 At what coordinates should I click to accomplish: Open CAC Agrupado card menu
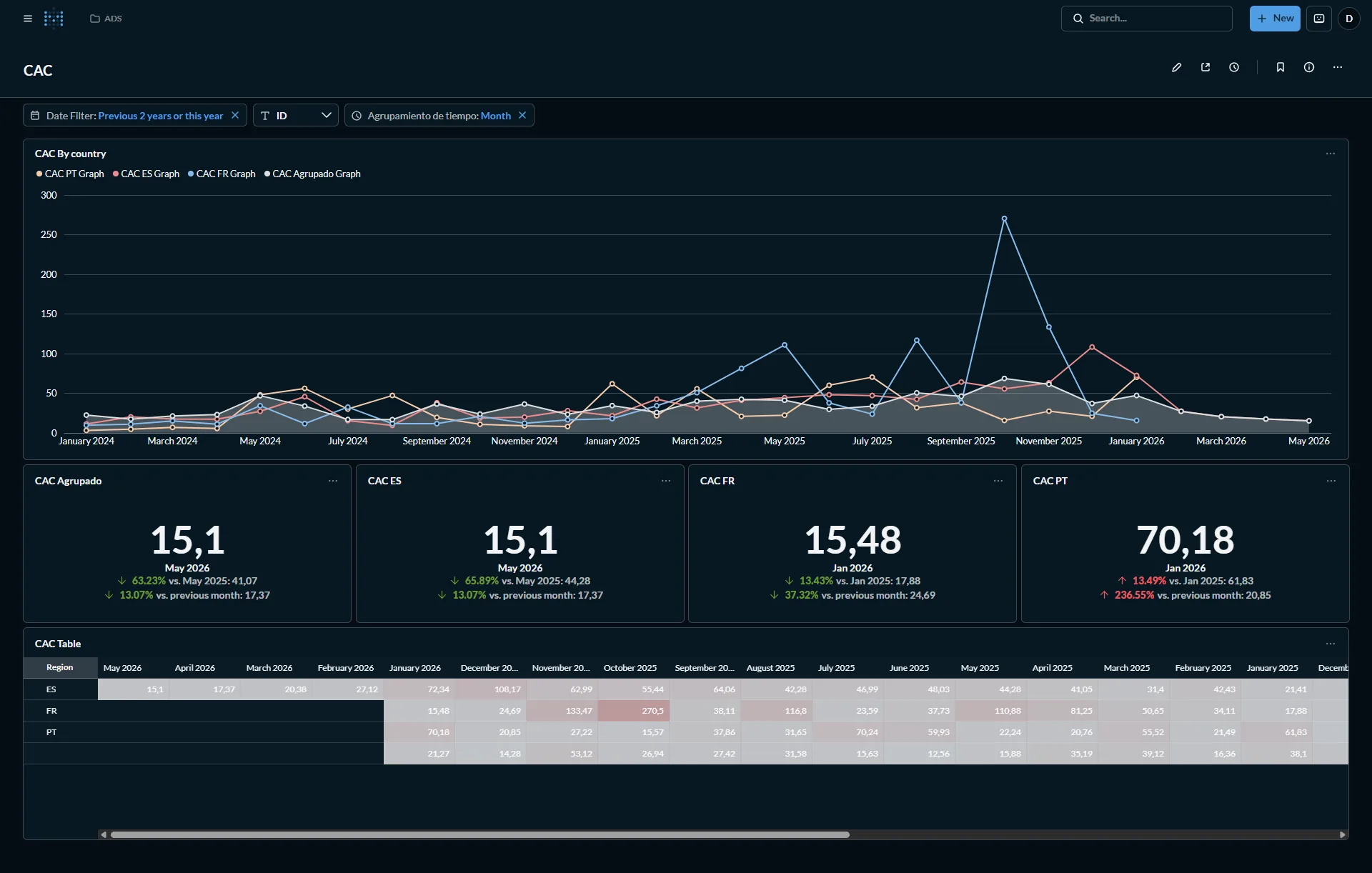pyautogui.click(x=333, y=481)
